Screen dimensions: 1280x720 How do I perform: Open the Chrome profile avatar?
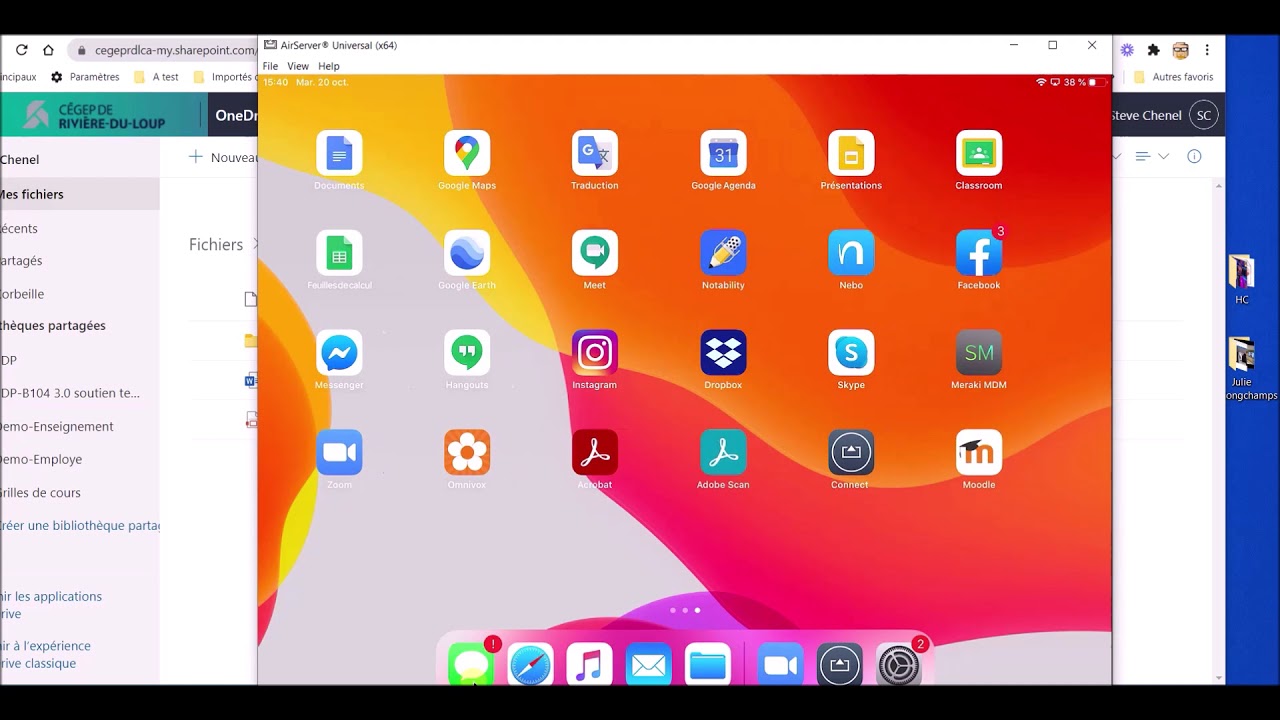click(x=1181, y=50)
